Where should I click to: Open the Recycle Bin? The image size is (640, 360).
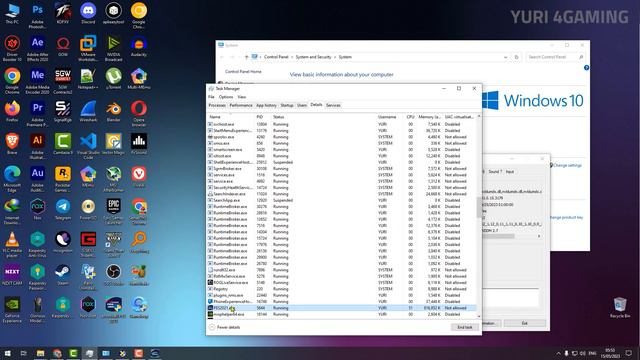pyautogui.click(x=620, y=307)
